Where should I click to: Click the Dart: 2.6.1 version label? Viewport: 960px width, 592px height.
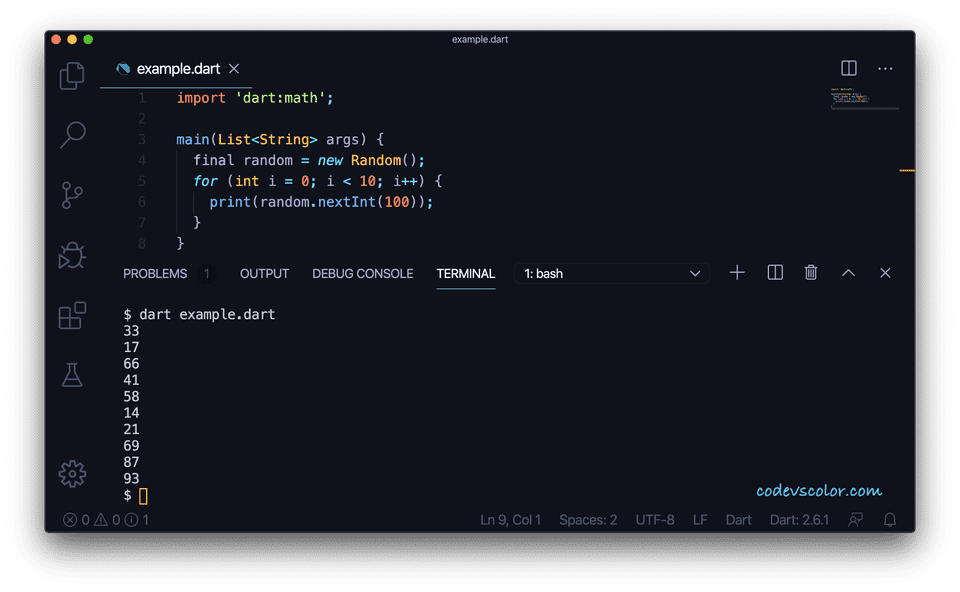799,519
